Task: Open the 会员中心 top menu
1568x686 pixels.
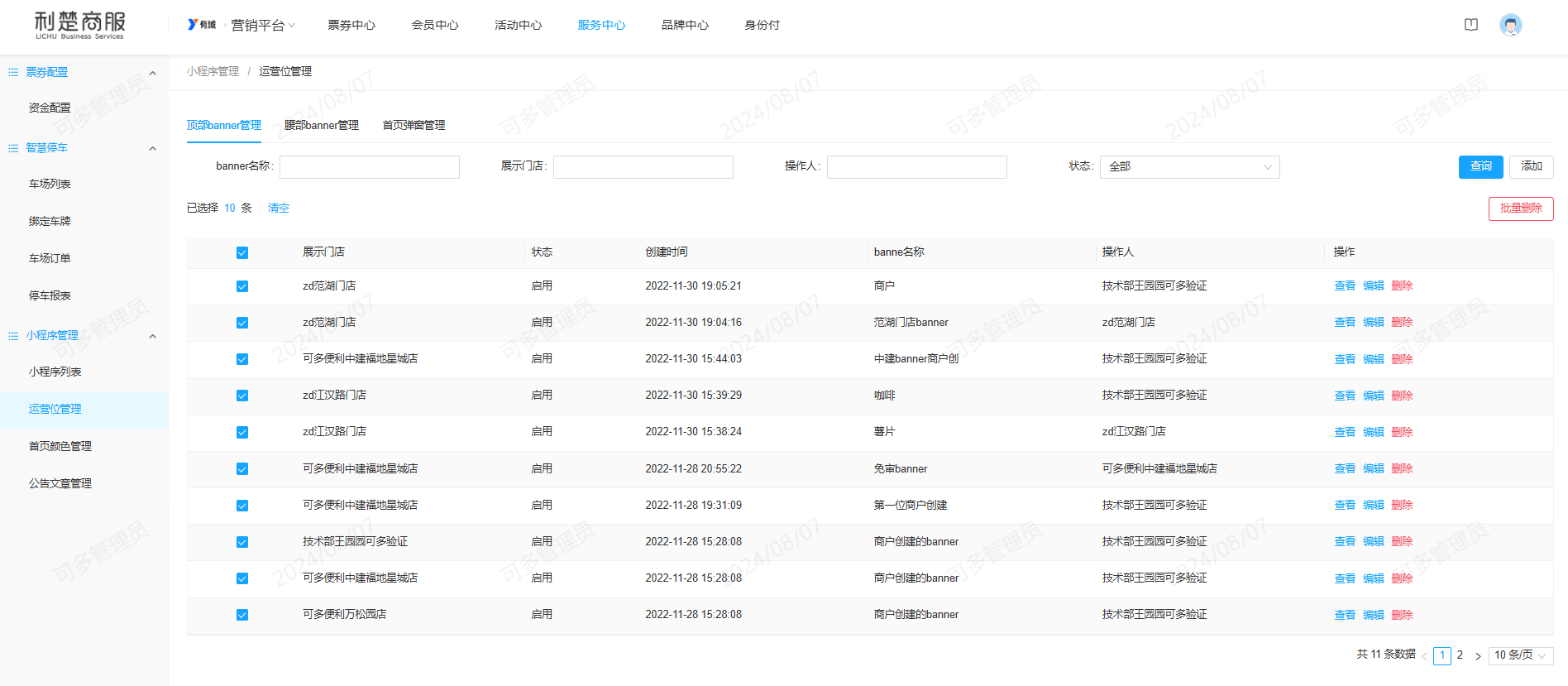Action: pos(435,26)
